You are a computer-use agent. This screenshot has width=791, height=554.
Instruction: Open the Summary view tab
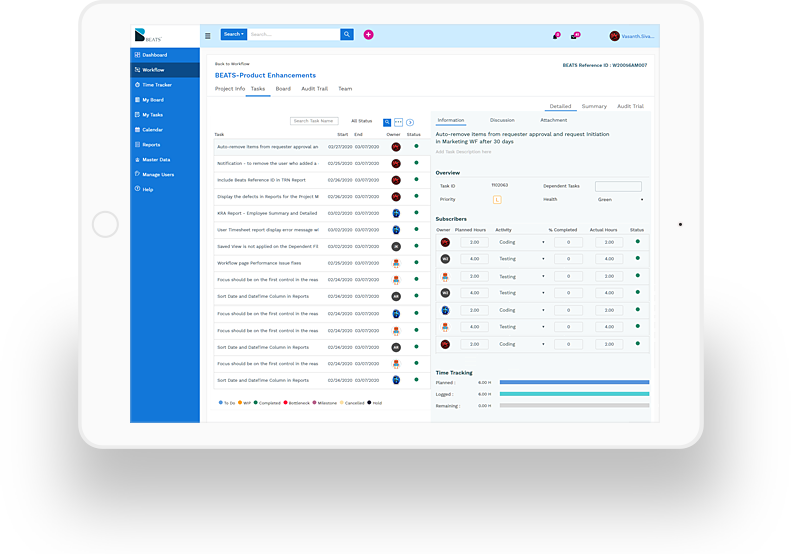pyautogui.click(x=594, y=106)
